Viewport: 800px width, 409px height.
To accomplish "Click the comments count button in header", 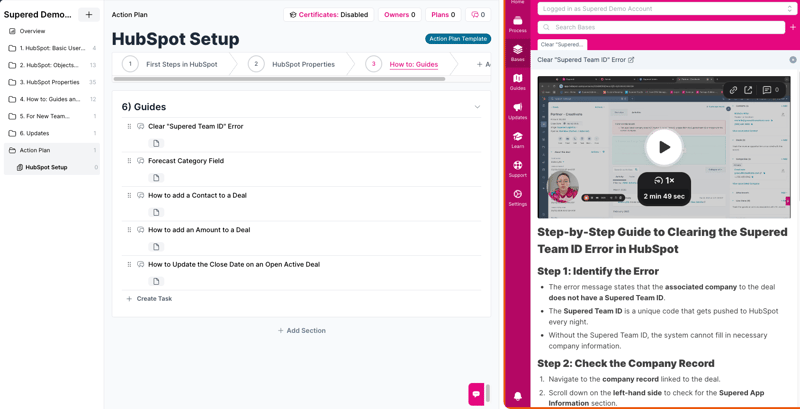I will tap(478, 15).
